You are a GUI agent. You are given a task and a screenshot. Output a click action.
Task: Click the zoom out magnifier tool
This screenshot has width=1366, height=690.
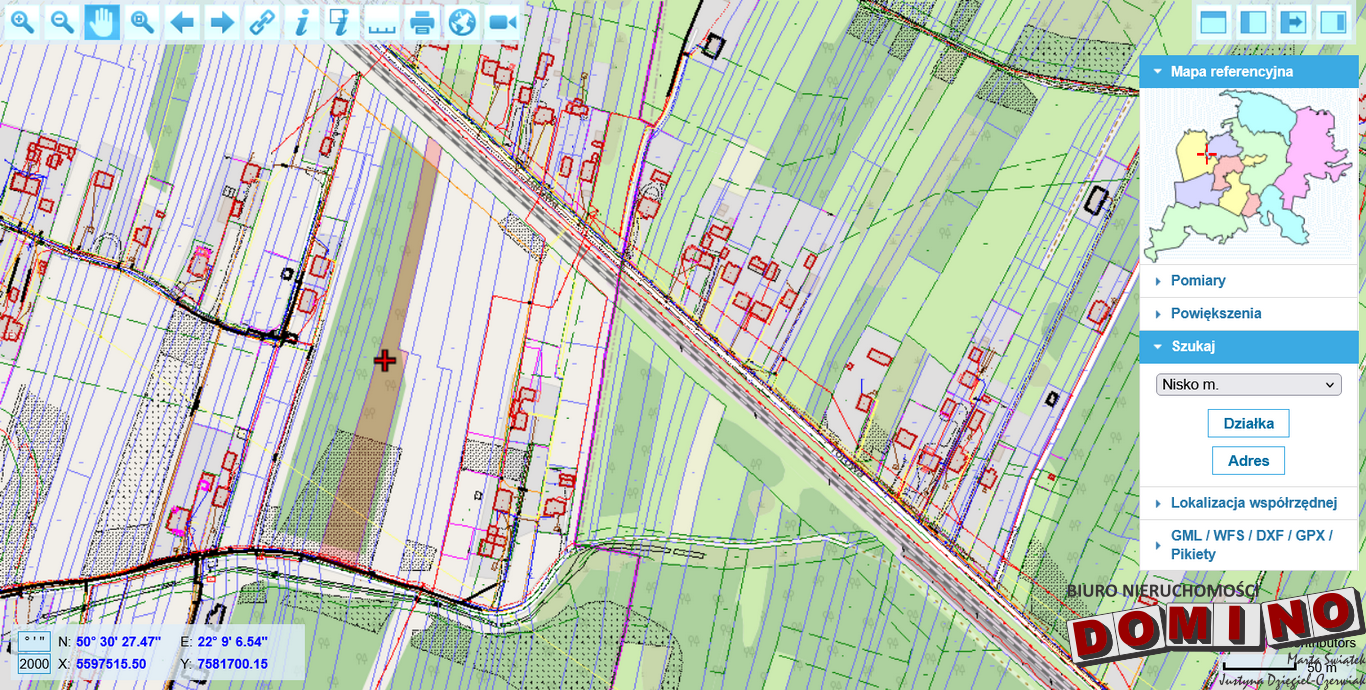point(62,22)
